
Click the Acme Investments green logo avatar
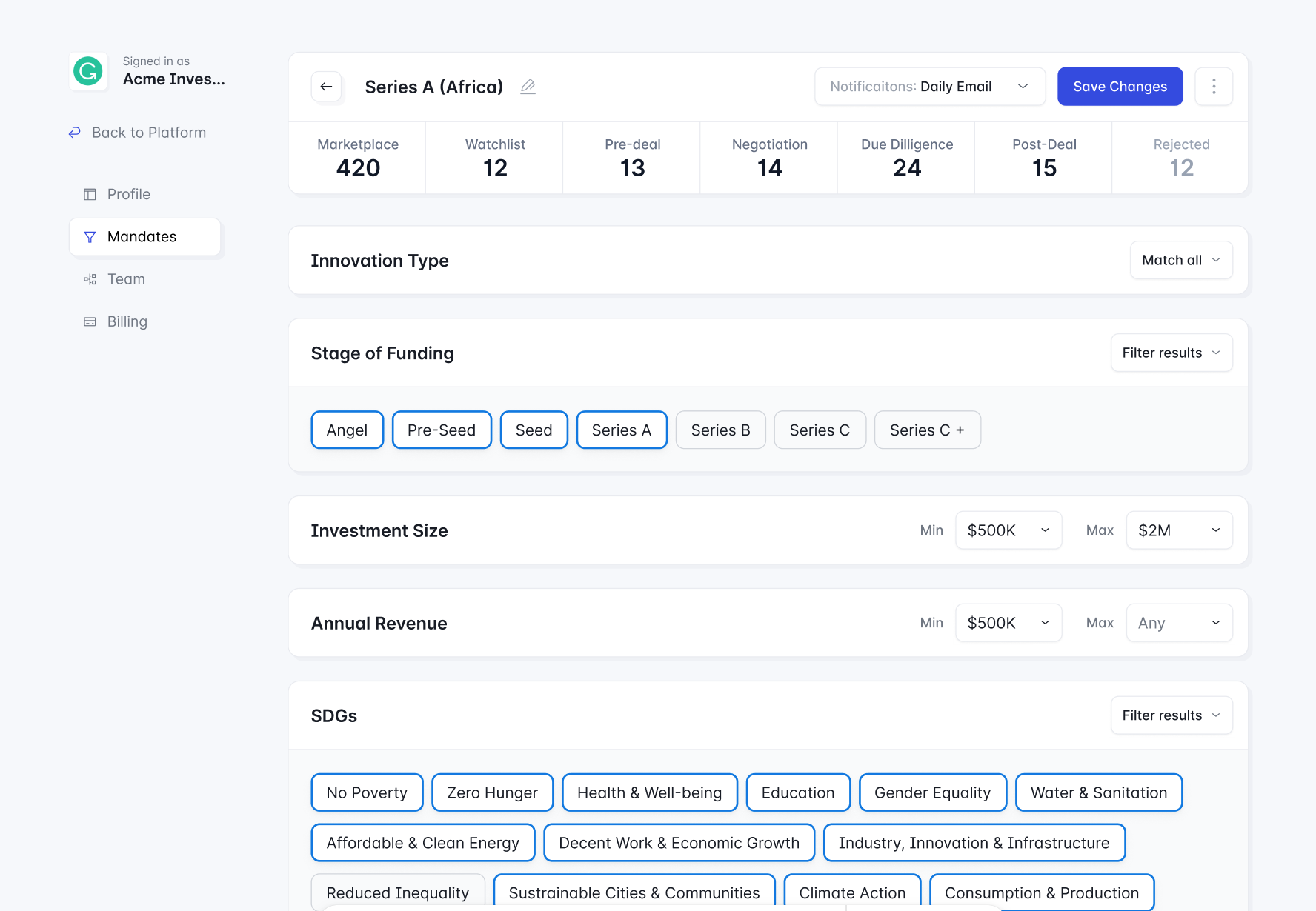pos(88,71)
